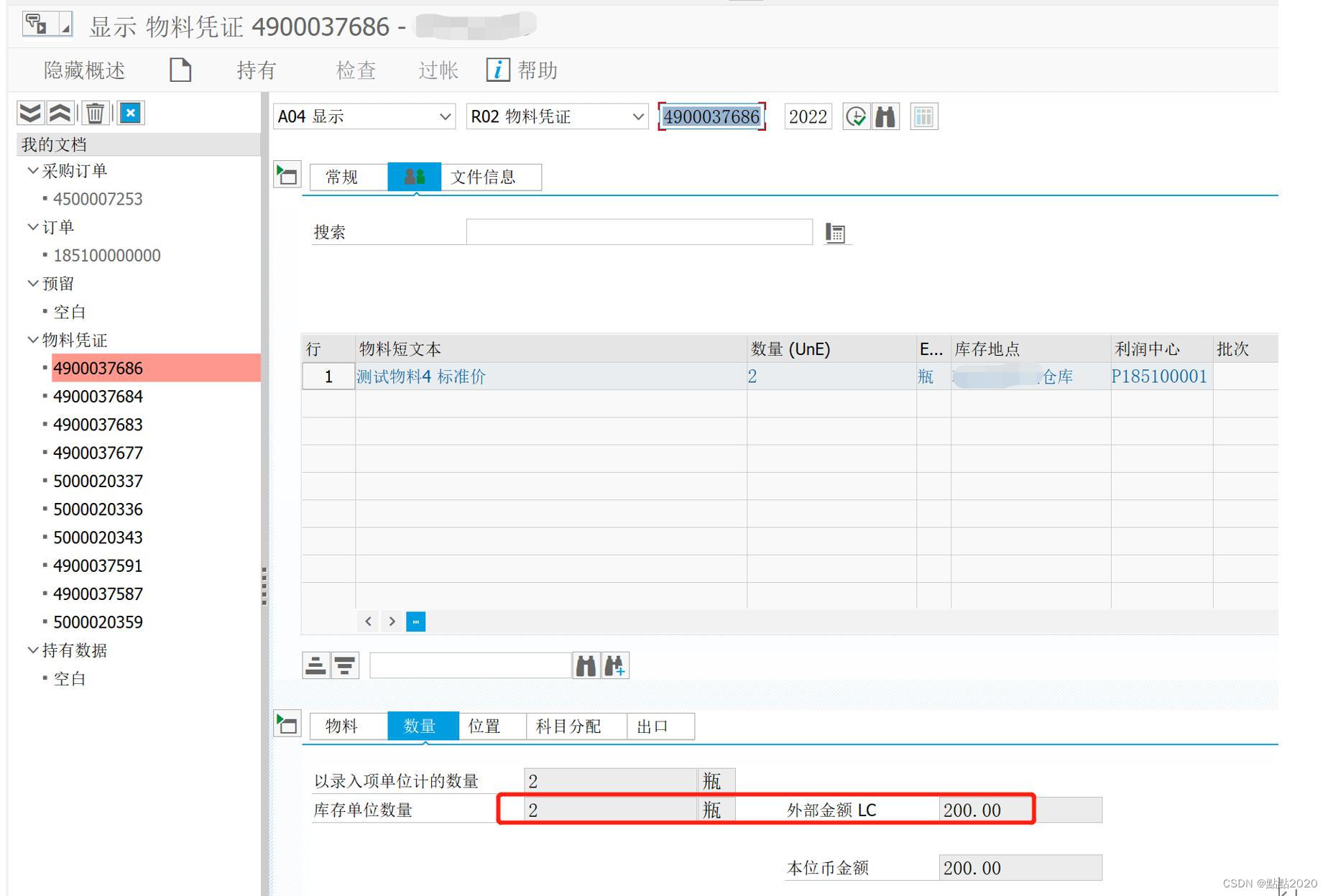Select the partner people icon tab
This screenshot has width=1328, height=896.
pyautogui.click(x=414, y=177)
